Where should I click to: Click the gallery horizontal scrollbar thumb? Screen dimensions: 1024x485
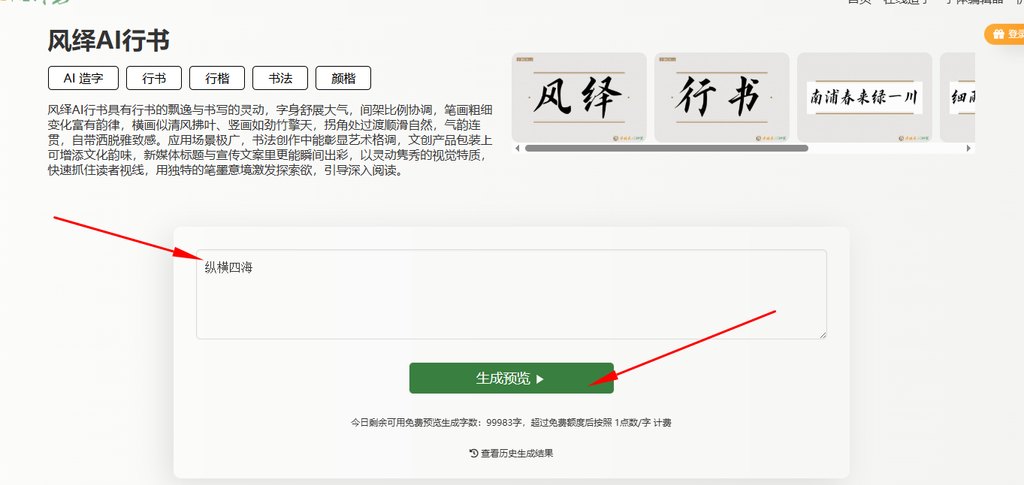pyautogui.click(x=666, y=148)
